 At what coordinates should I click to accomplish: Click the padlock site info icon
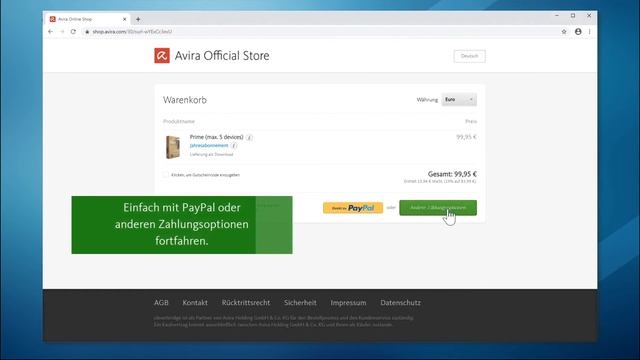pyautogui.click(x=87, y=31)
